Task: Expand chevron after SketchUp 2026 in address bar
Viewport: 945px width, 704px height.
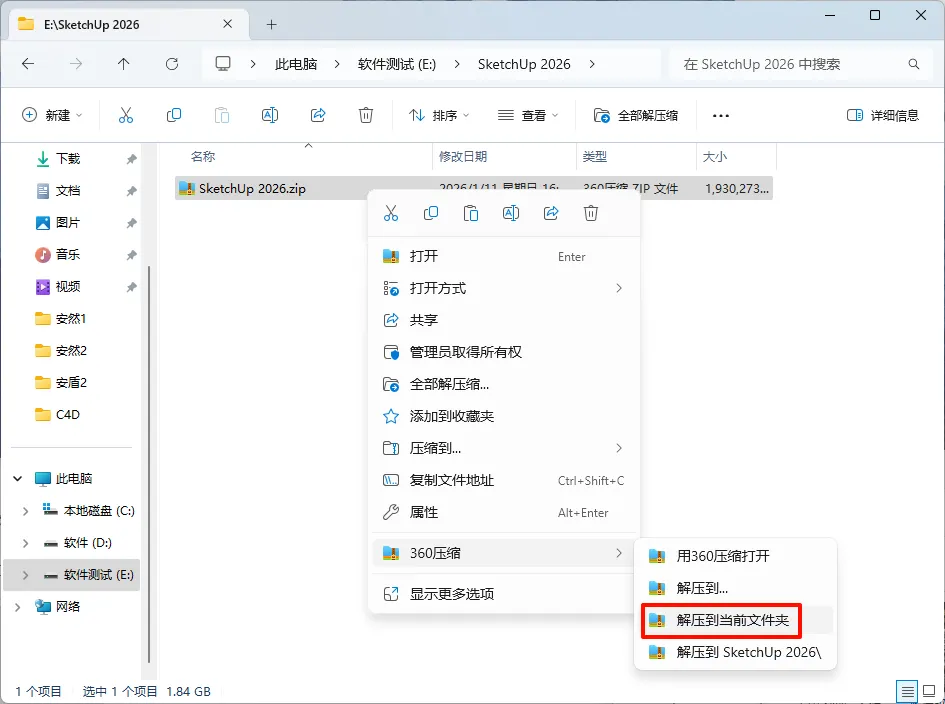Action: 592,64
